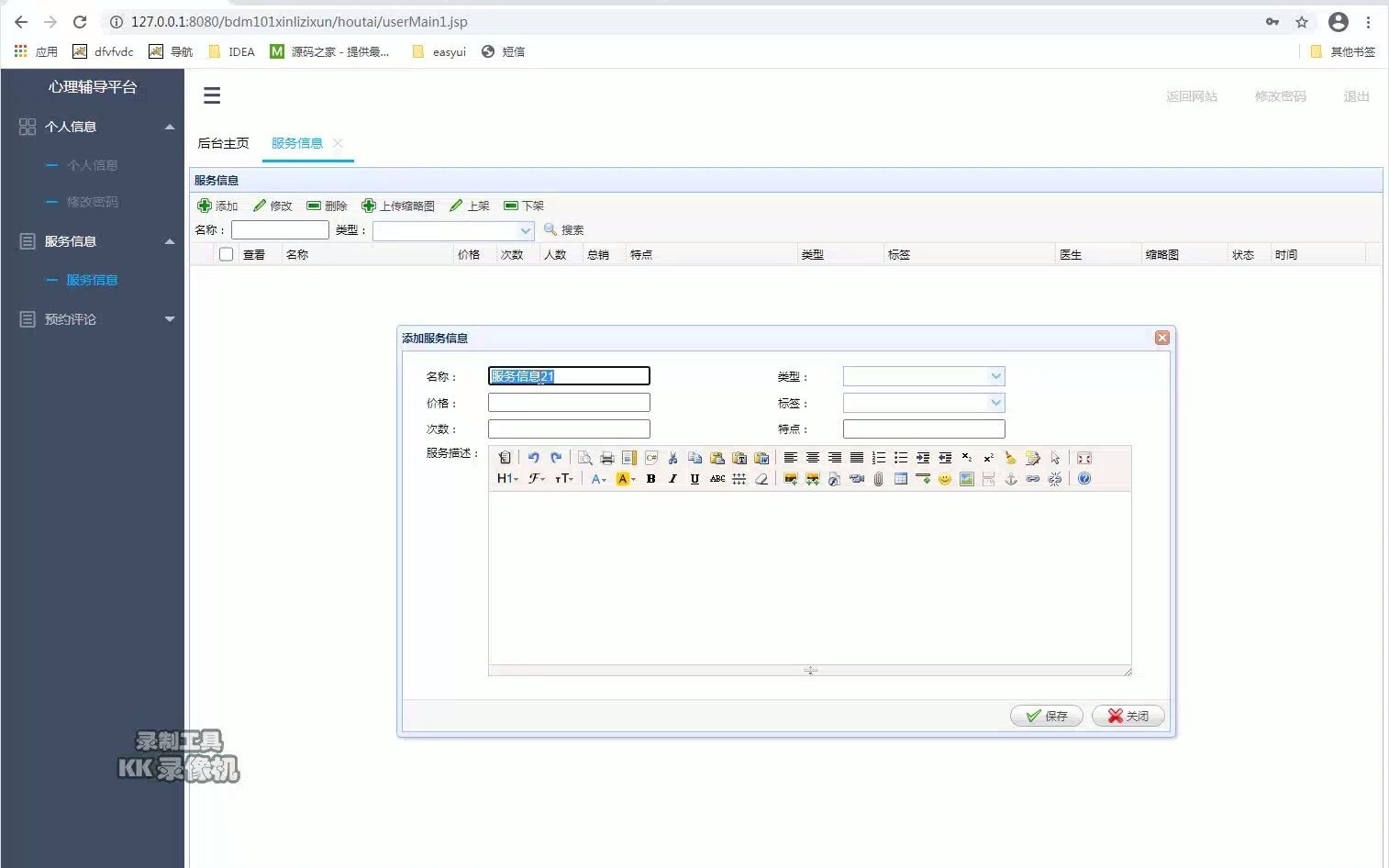Open the 类型 dropdown in the search bar
This screenshot has height=868, width=1389.
click(526, 230)
